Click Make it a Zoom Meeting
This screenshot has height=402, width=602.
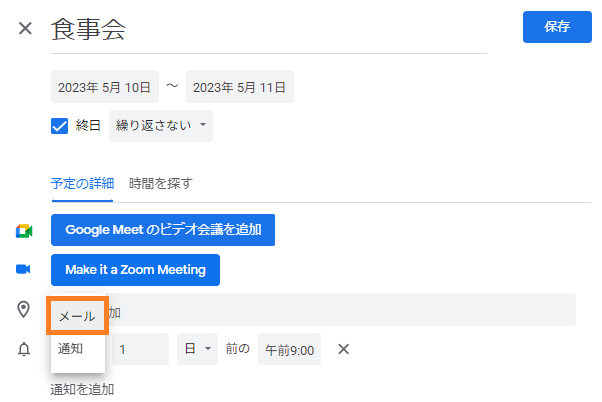point(135,270)
